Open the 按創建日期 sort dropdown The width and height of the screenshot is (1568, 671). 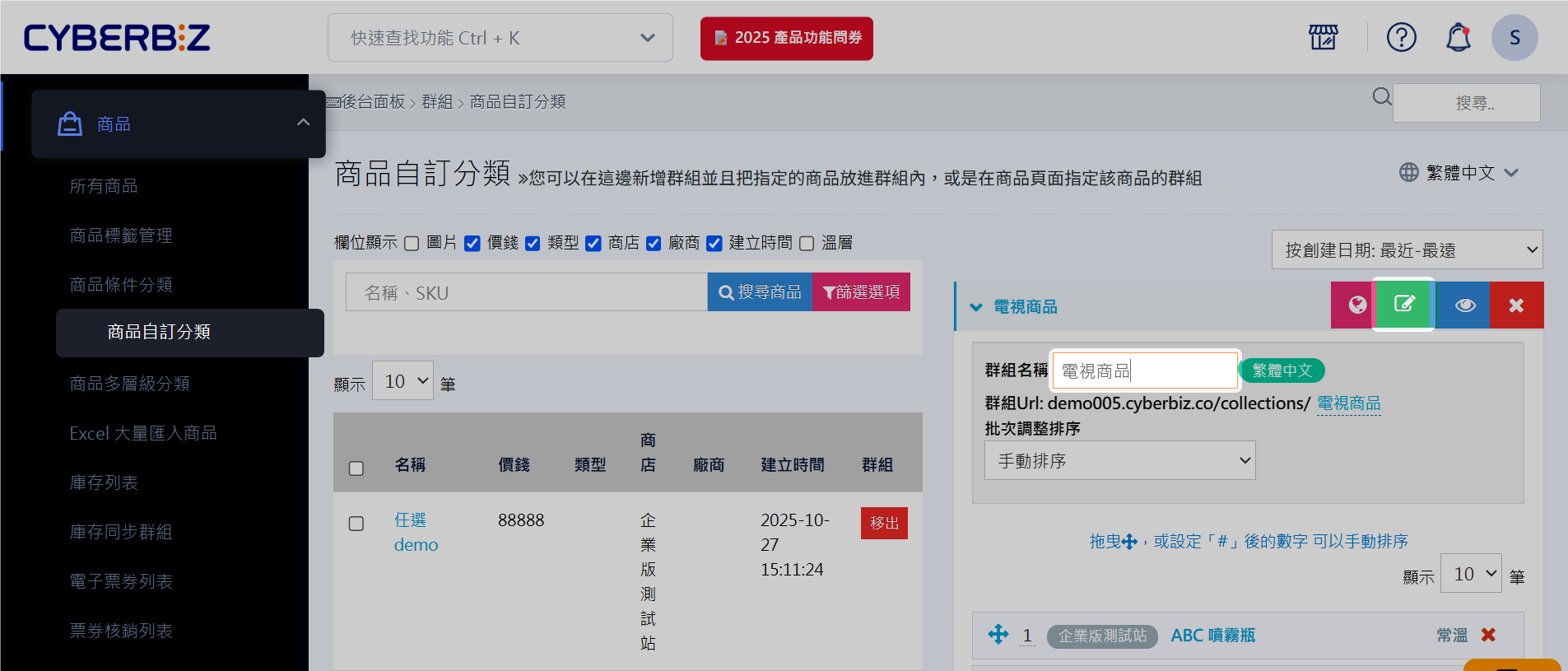pyautogui.click(x=1406, y=249)
